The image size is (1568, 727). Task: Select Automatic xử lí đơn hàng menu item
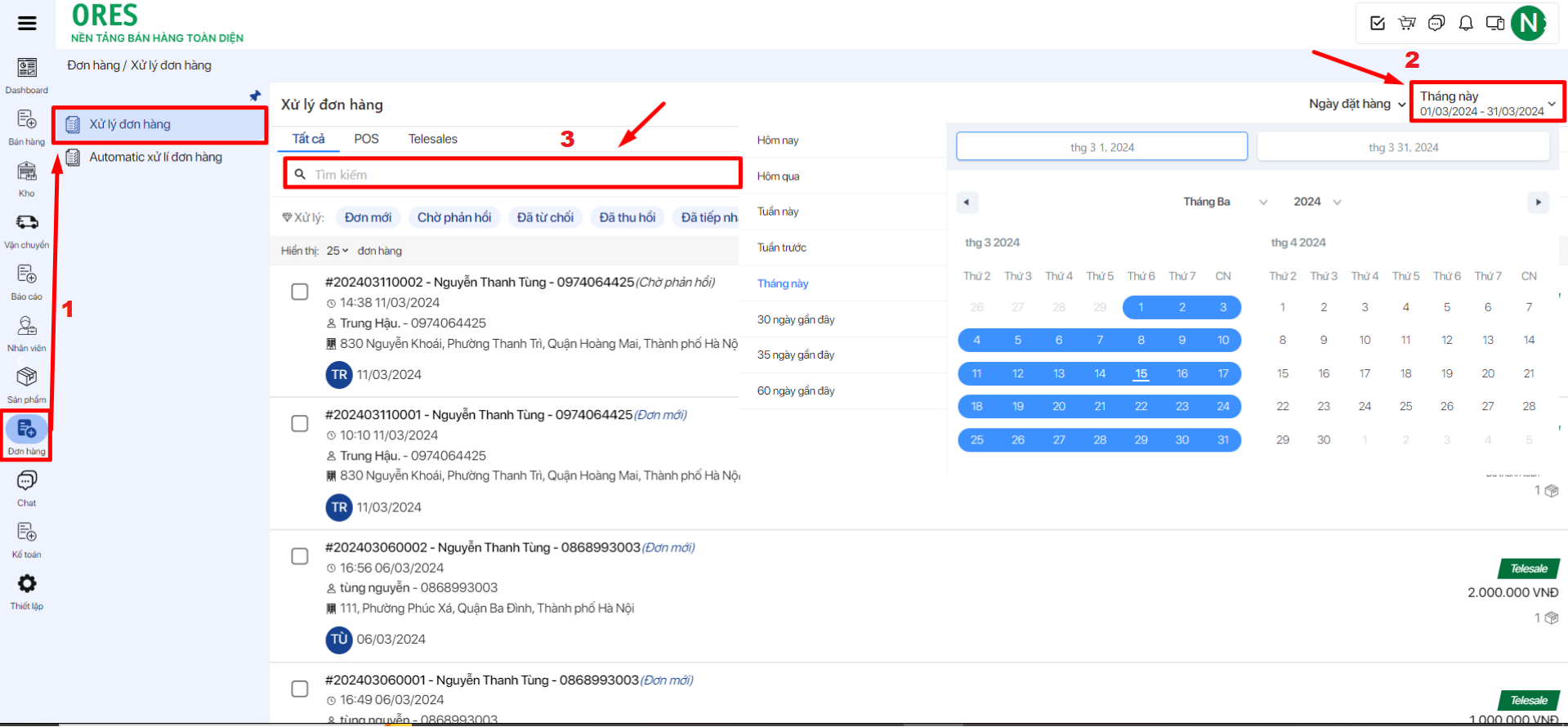[x=155, y=157]
